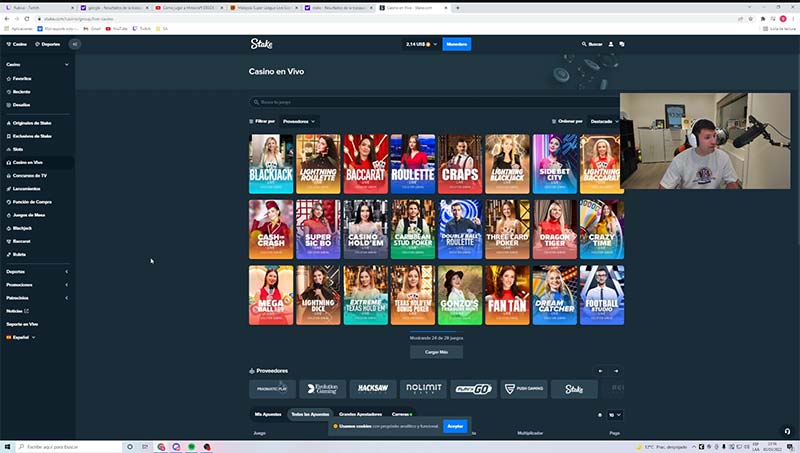
Task: Click previous arrow in Proveedores carousel
Action: (601, 370)
